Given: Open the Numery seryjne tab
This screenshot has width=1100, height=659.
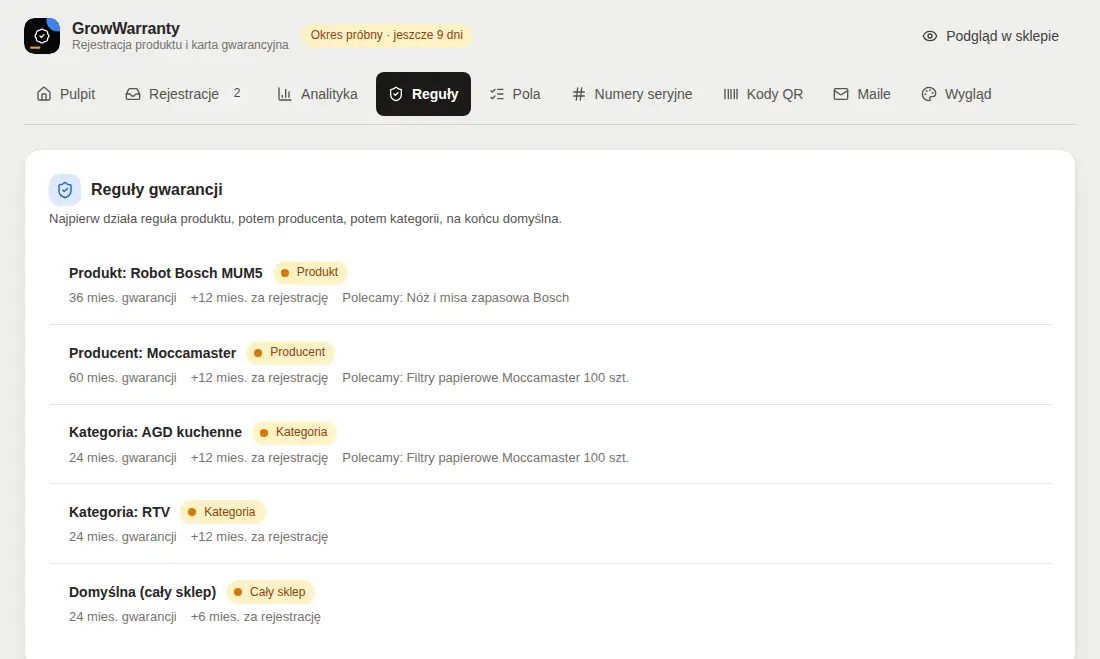Looking at the screenshot, I should coord(631,94).
